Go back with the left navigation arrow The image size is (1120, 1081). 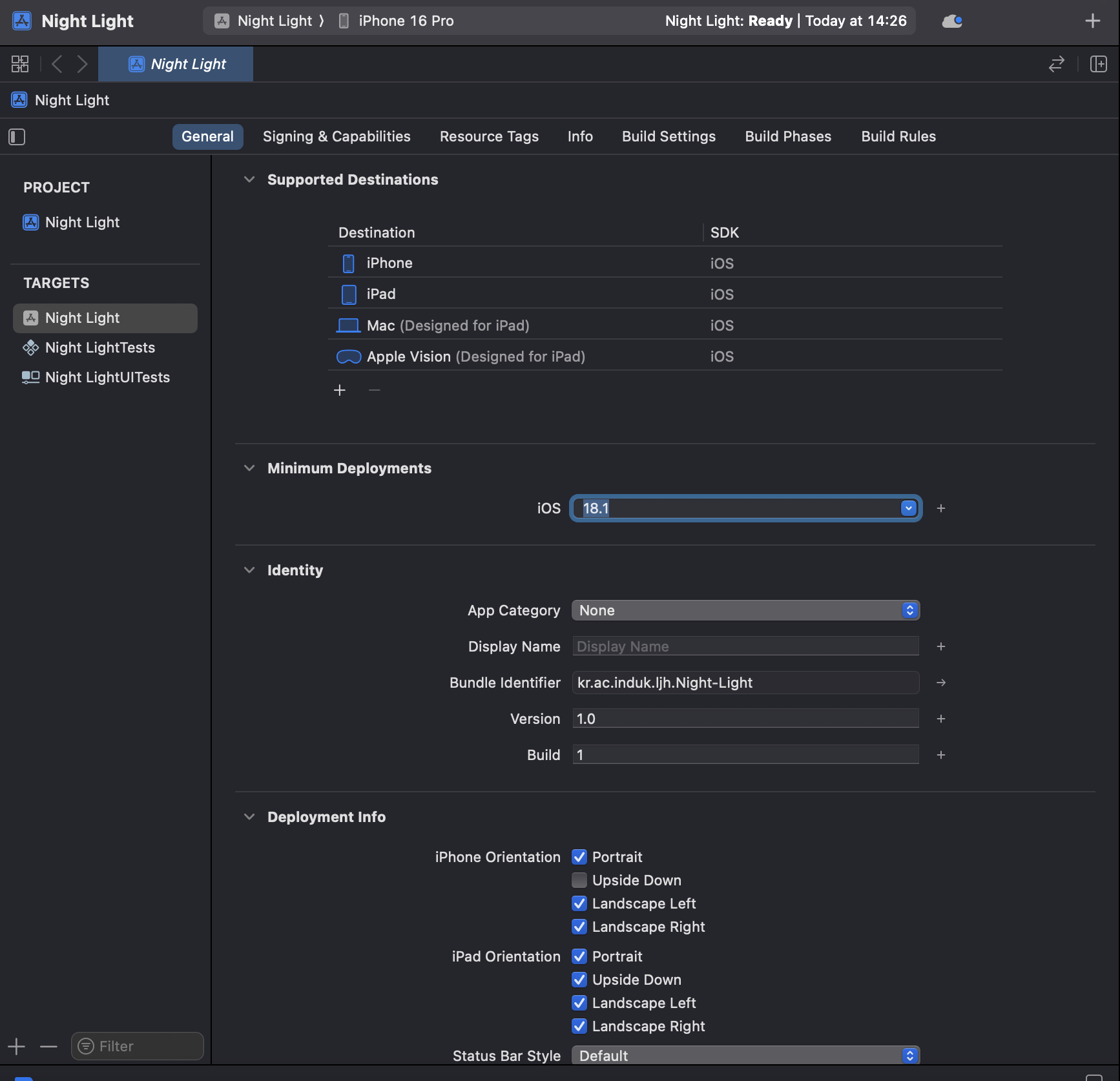click(57, 64)
